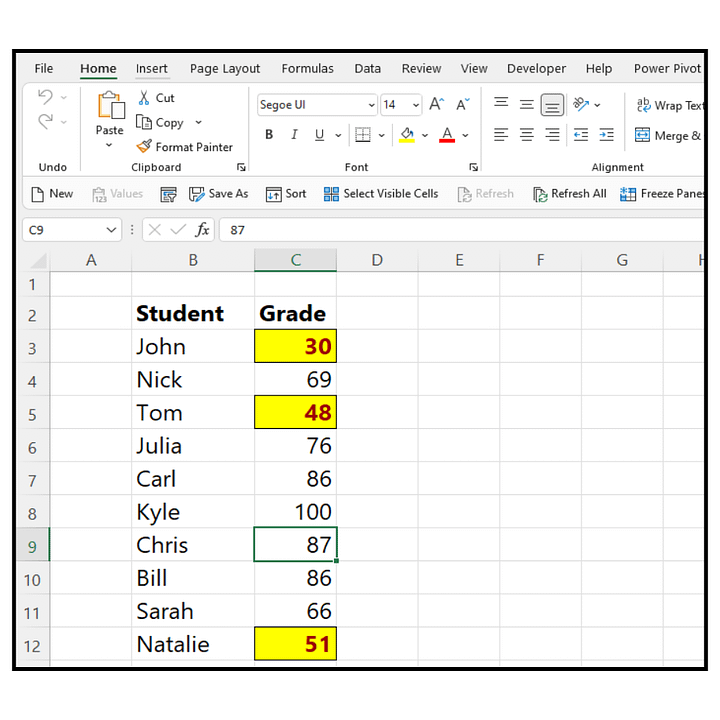Toggle Center horizontal alignment
Screen dimensions: 720x720
tap(527, 135)
